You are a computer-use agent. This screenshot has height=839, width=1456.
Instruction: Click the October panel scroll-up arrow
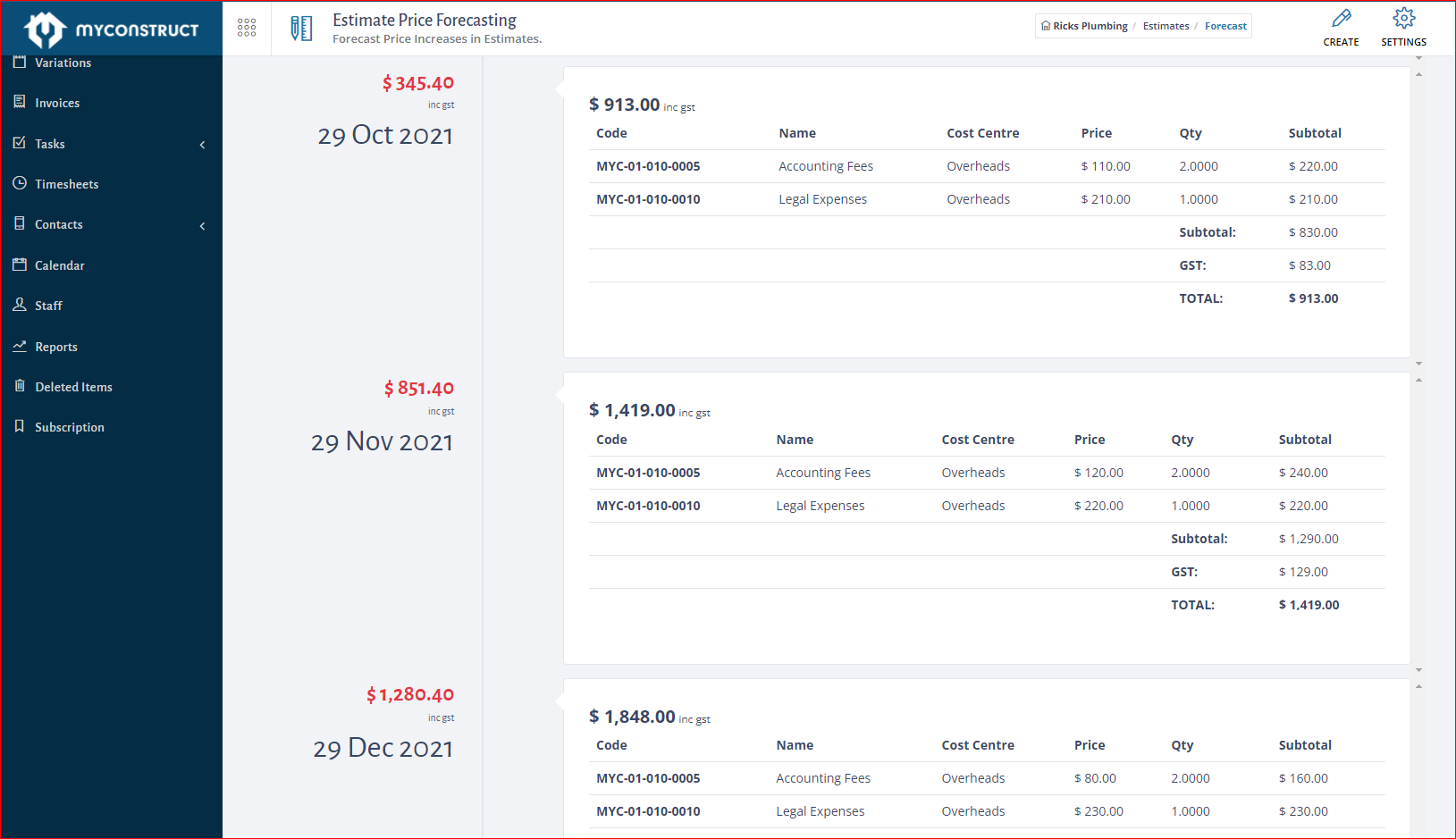click(1418, 74)
